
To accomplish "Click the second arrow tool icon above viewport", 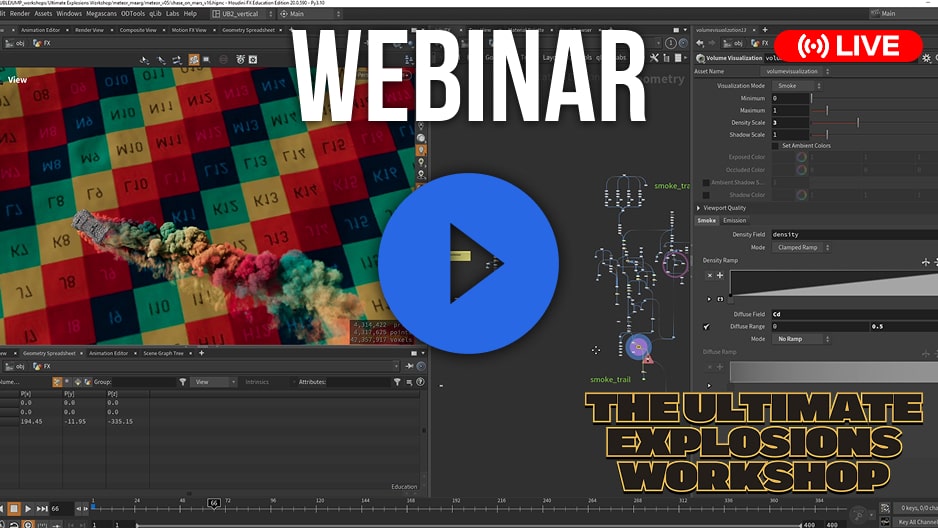I will (x=161, y=60).
